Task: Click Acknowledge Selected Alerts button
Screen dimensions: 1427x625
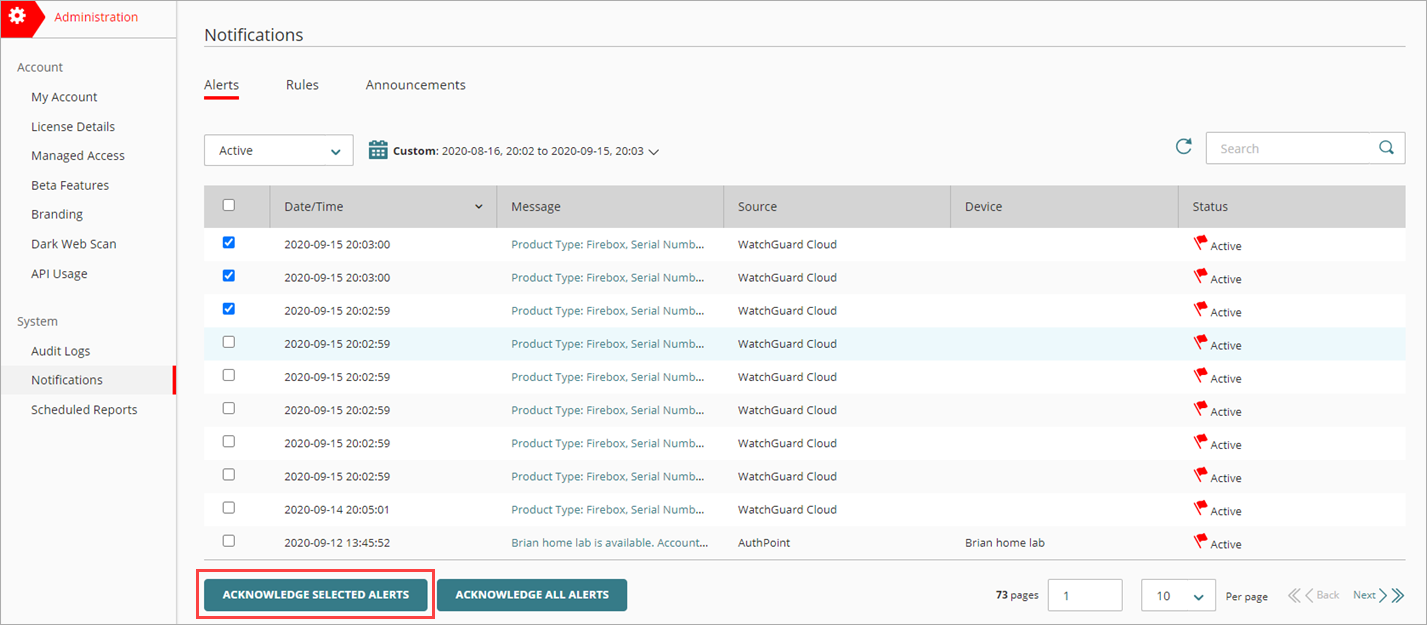Action: click(316, 595)
